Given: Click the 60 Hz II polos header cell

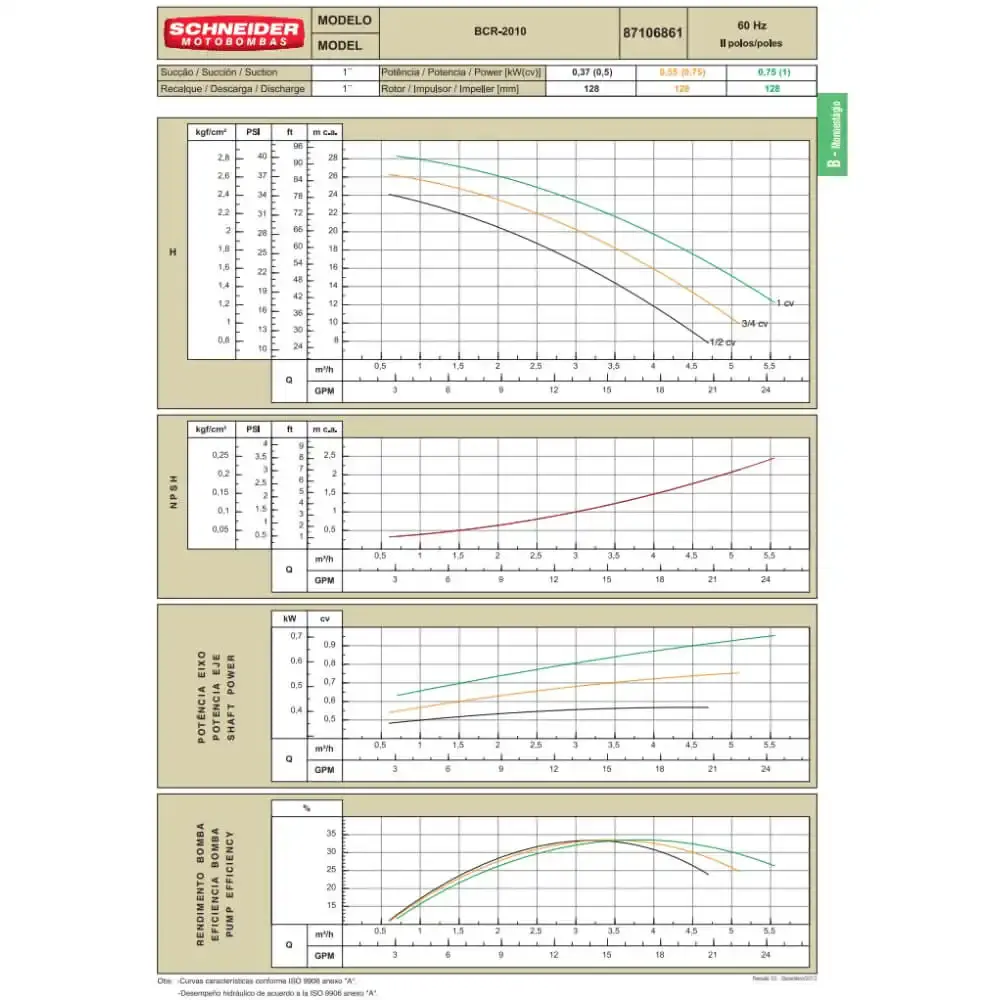Looking at the screenshot, I should (x=752, y=34).
